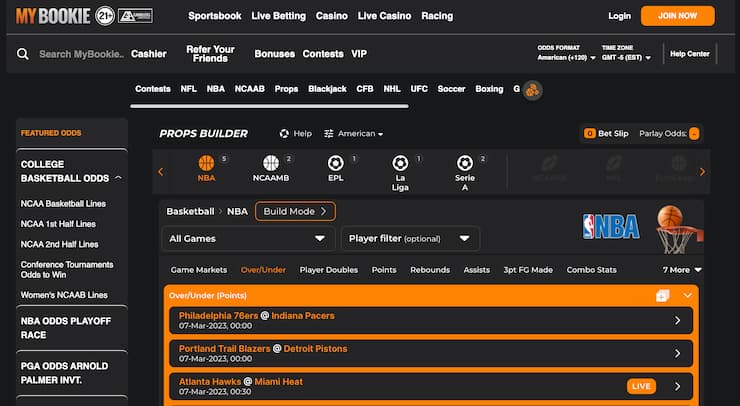Open Women's NCAAB Lines
The height and width of the screenshot is (406, 740).
64,295
